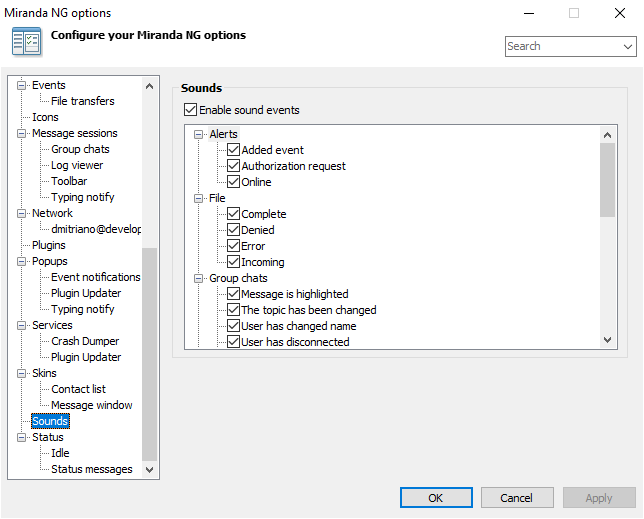Uncheck the Complete file sound

pyautogui.click(x=233, y=214)
